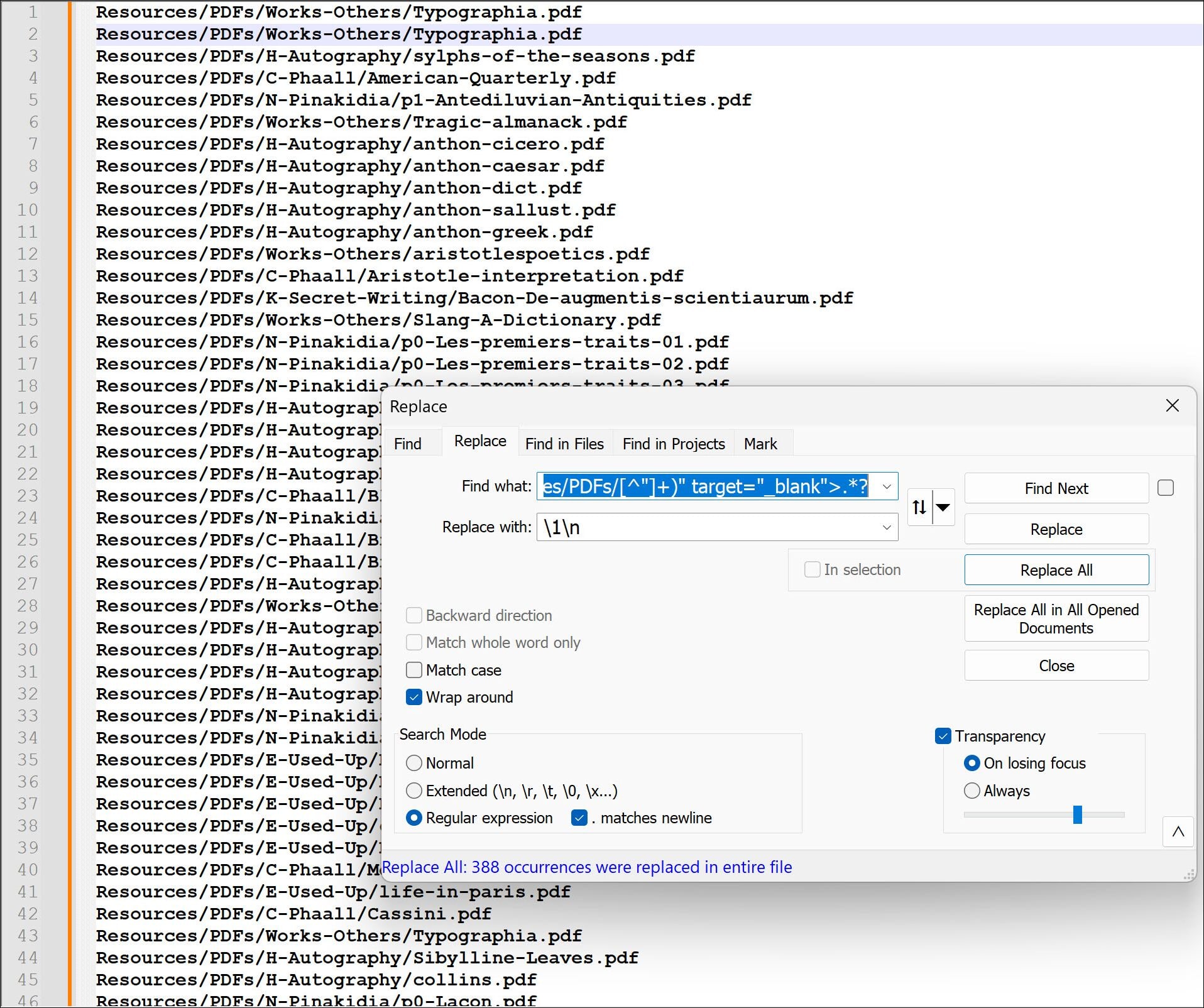Adjust the transparency slider

click(x=1078, y=814)
